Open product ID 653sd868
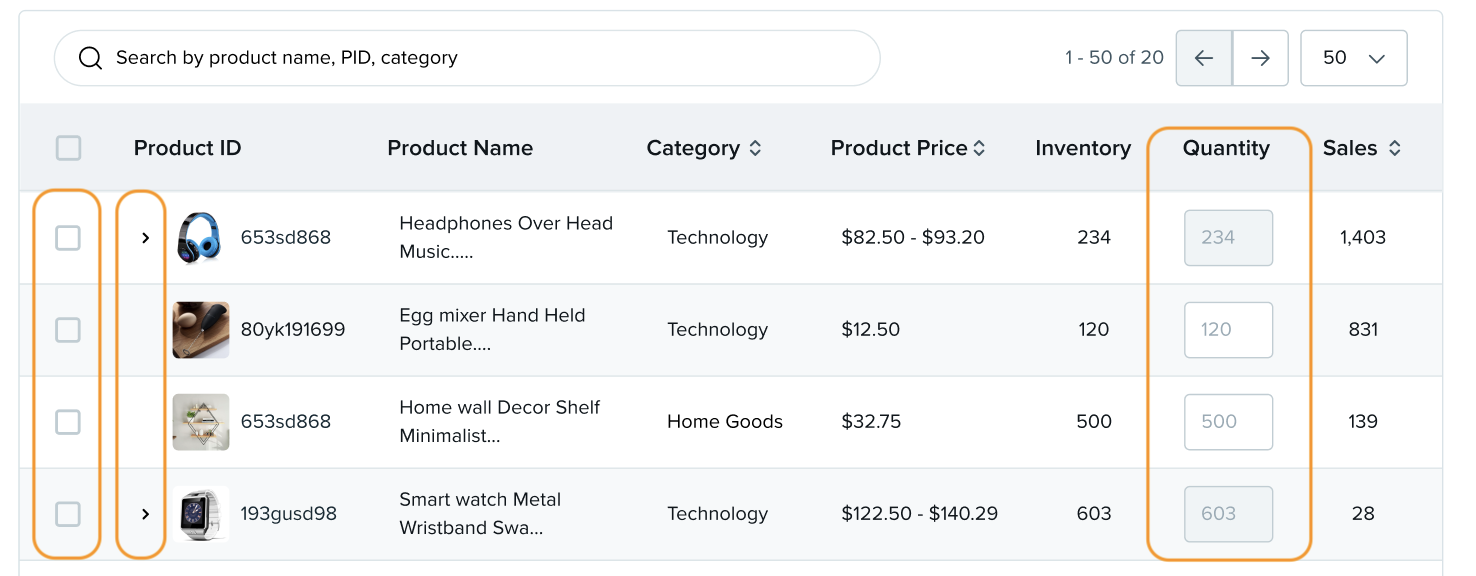Image resolution: width=1476 pixels, height=576 pixels. tap(288, 238)
